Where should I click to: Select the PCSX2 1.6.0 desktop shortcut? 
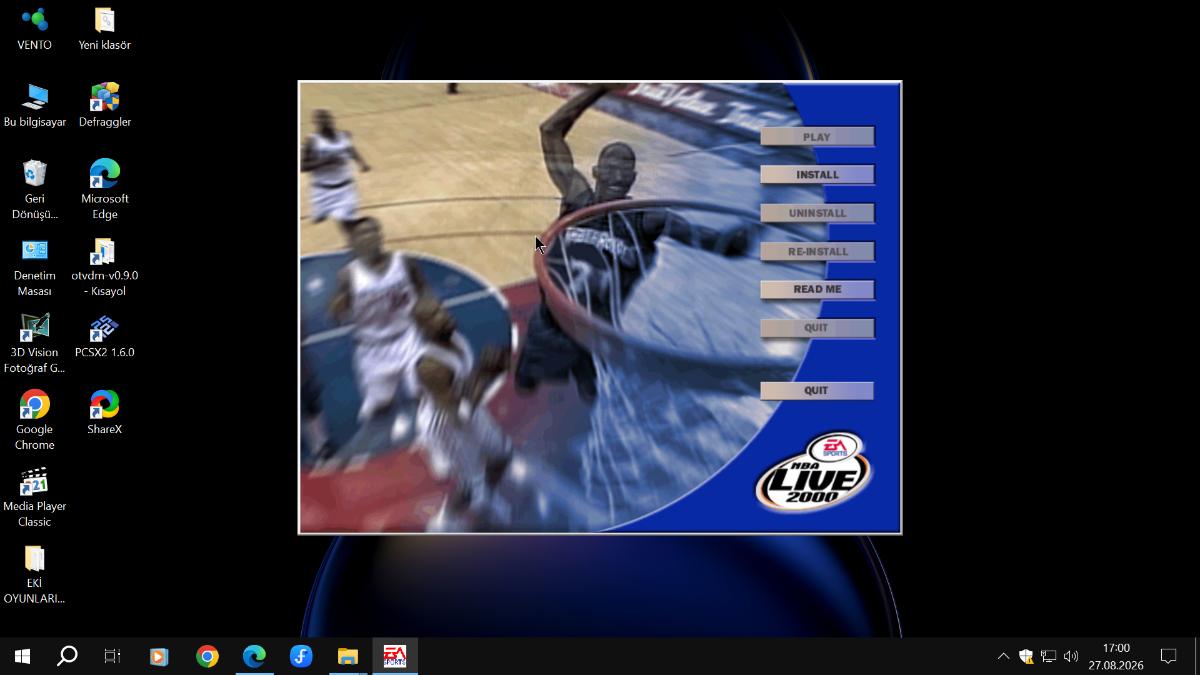coord(104,337)
